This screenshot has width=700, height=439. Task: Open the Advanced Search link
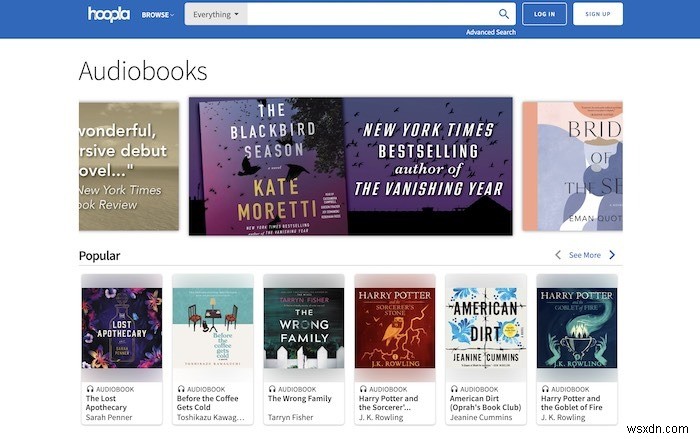(x=490, y=32)
